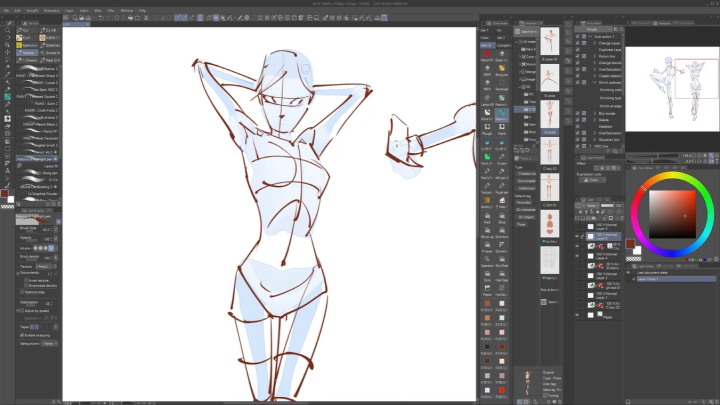
Task: Toggle checkbox for Blur border action
Action: pos(578,113)
